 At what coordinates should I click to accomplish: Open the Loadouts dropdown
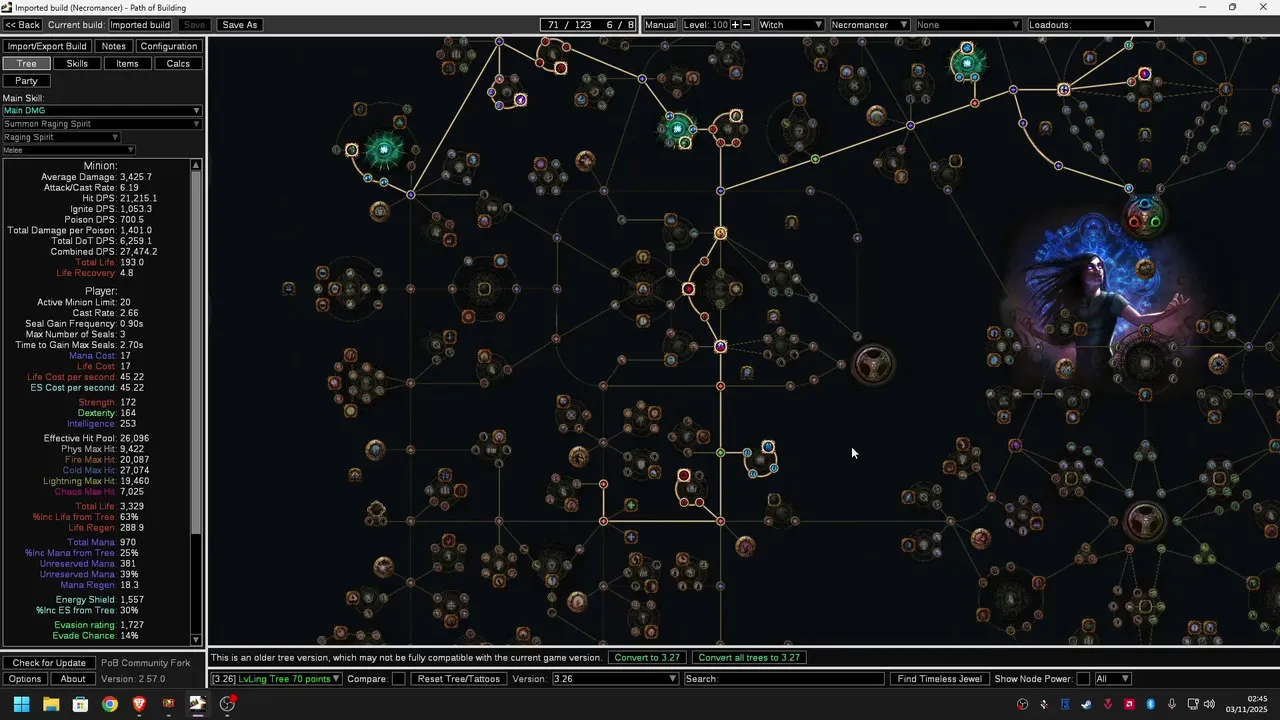point(1091,24)
